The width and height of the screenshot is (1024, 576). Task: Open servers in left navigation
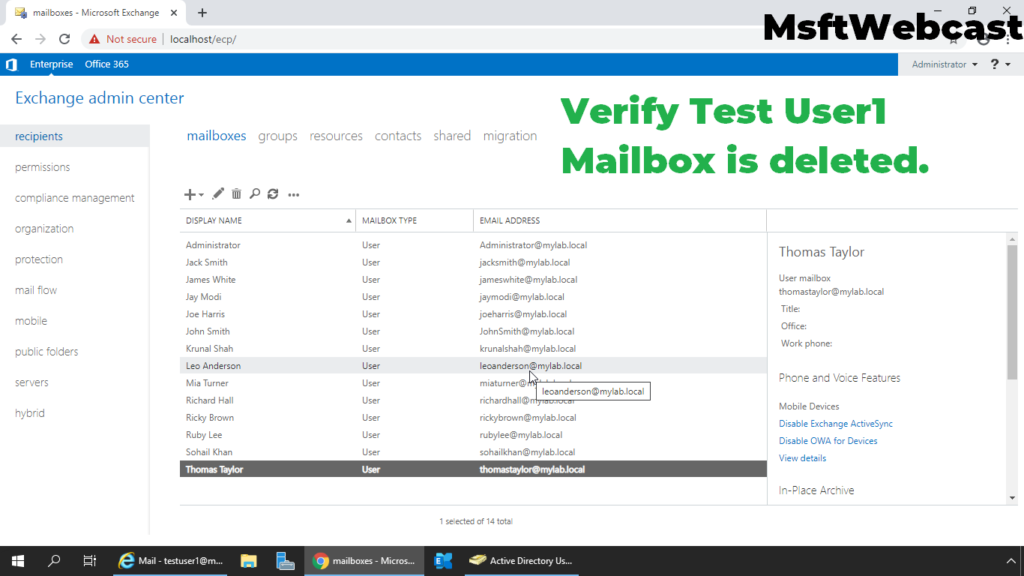pos(32,382)
